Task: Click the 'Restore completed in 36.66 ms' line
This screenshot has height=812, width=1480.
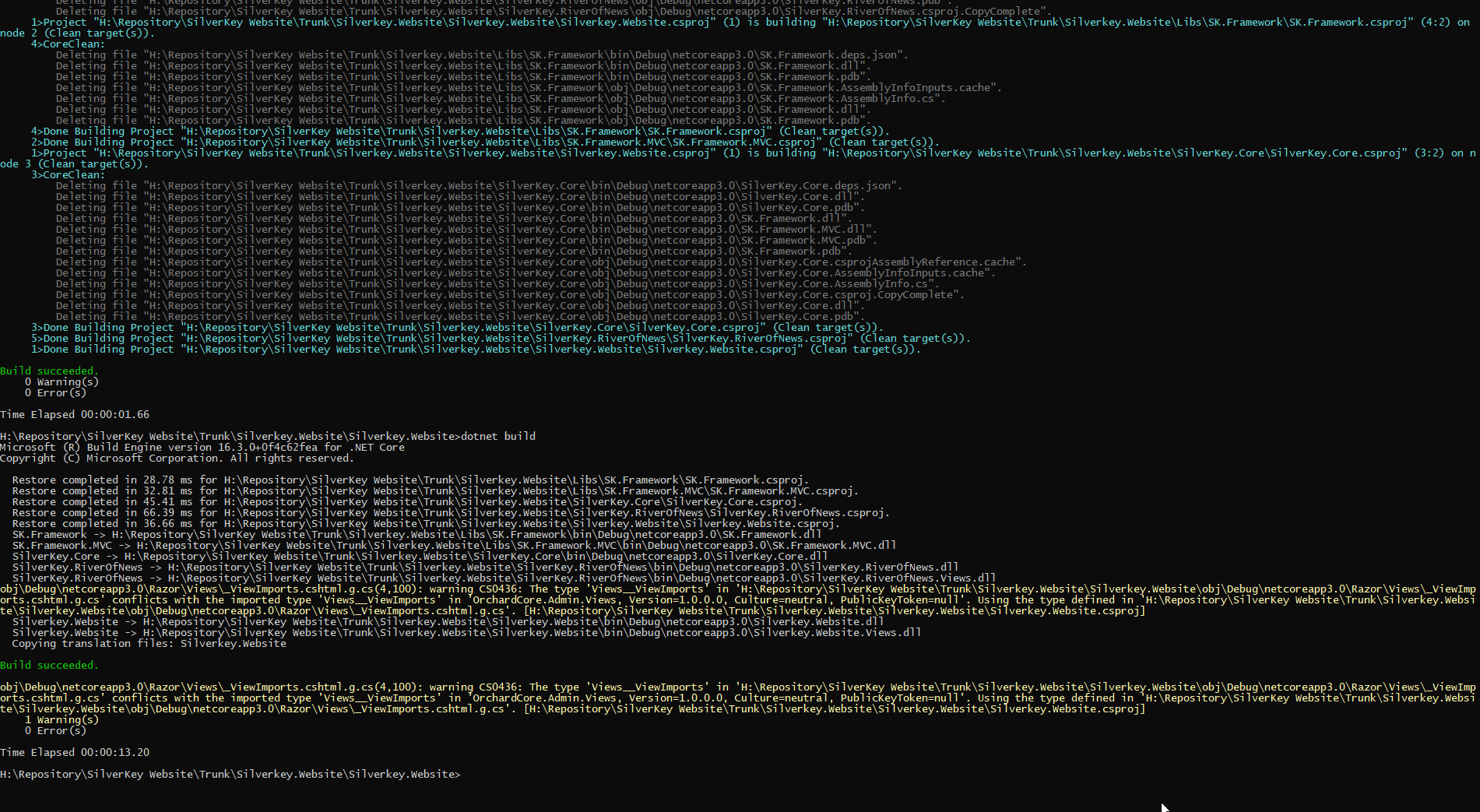Action: 427,524
